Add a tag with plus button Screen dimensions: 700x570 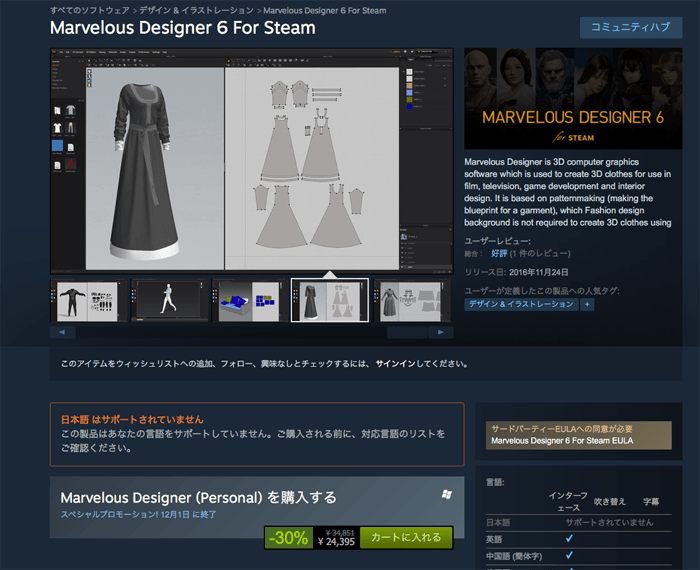pos(587,304)
